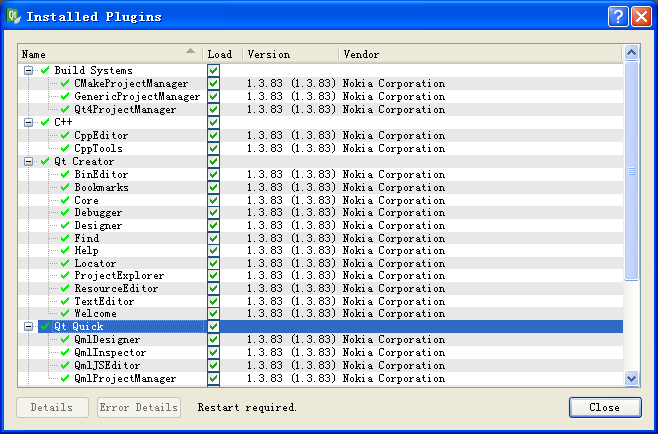The height and width of the screenshot is (434, 658).
Task: Collapse the Qt Quick tree group
Action: coord(28,326)
